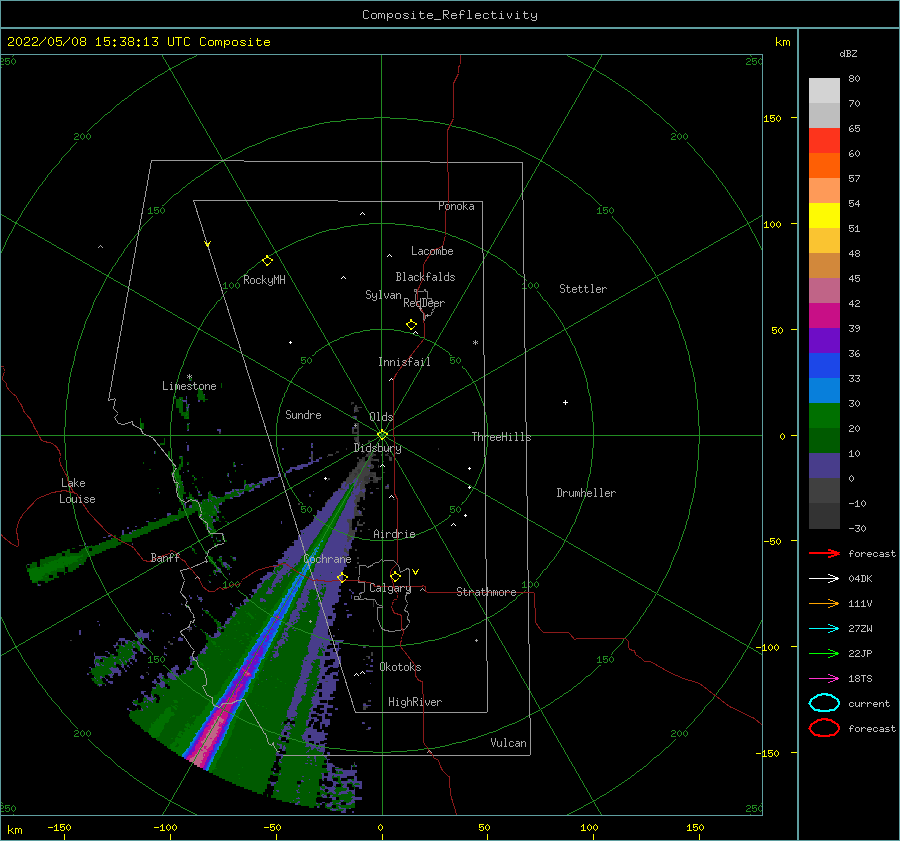The width and height of the screenshot is (900, 841).
Task: Click the 'Ponoka' town label
Action: (x=456, y=206)
